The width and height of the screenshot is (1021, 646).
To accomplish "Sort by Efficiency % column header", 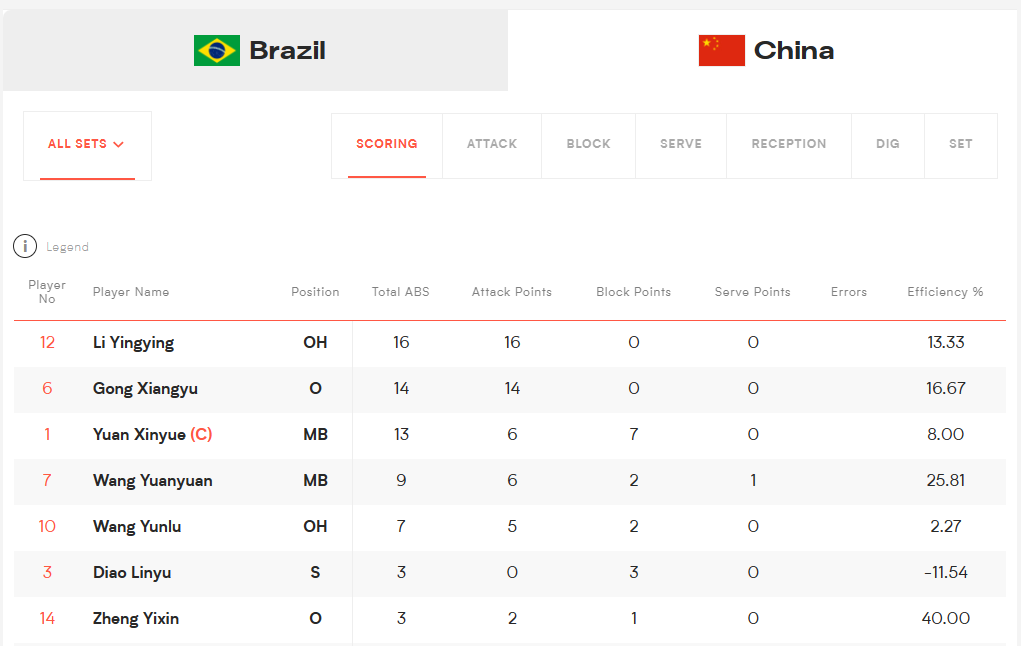I will pos(945,292).
